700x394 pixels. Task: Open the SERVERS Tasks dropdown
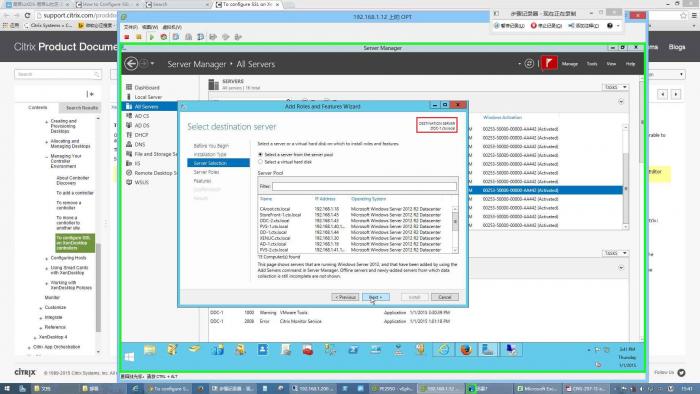click(616, 87)
